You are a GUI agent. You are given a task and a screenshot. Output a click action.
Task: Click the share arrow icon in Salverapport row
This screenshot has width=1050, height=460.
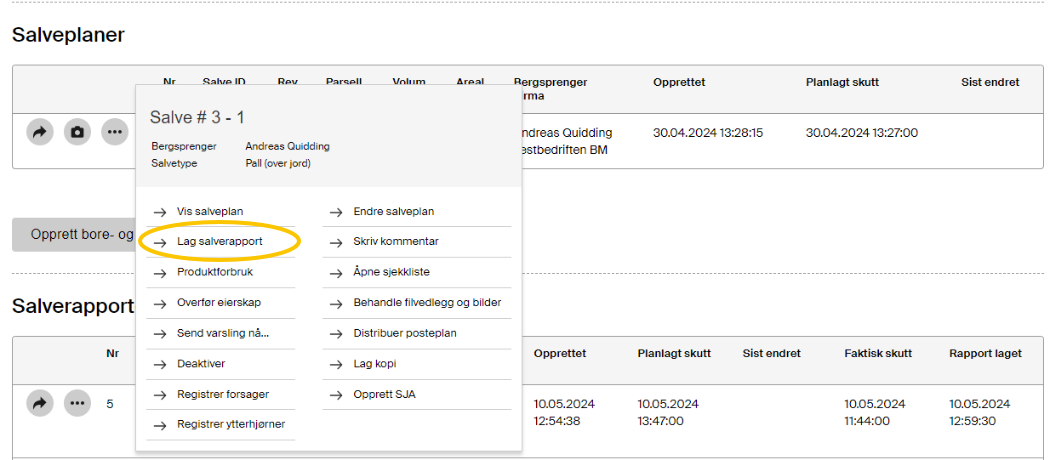(39, 404)
